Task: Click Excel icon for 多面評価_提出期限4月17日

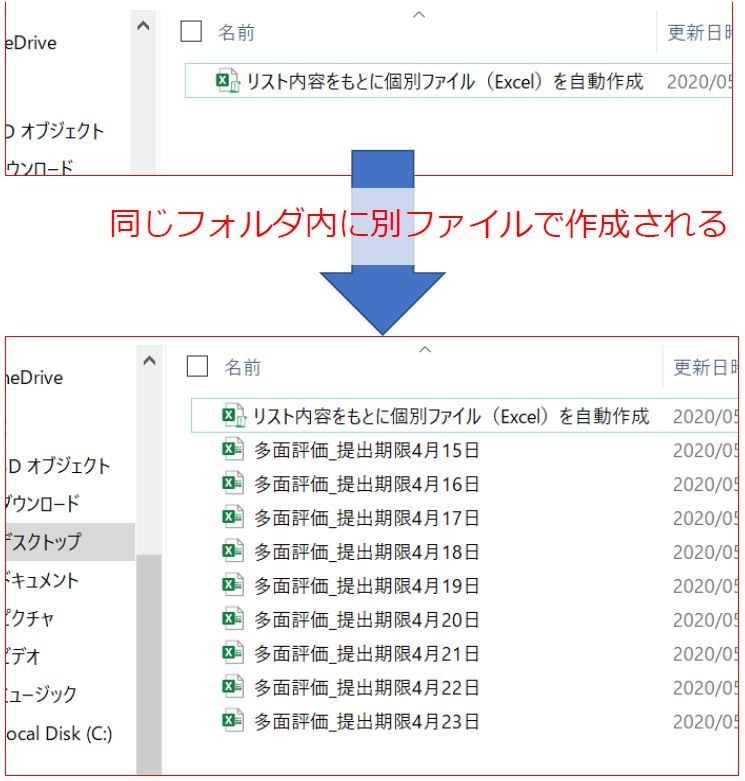Action: [233, 518]
